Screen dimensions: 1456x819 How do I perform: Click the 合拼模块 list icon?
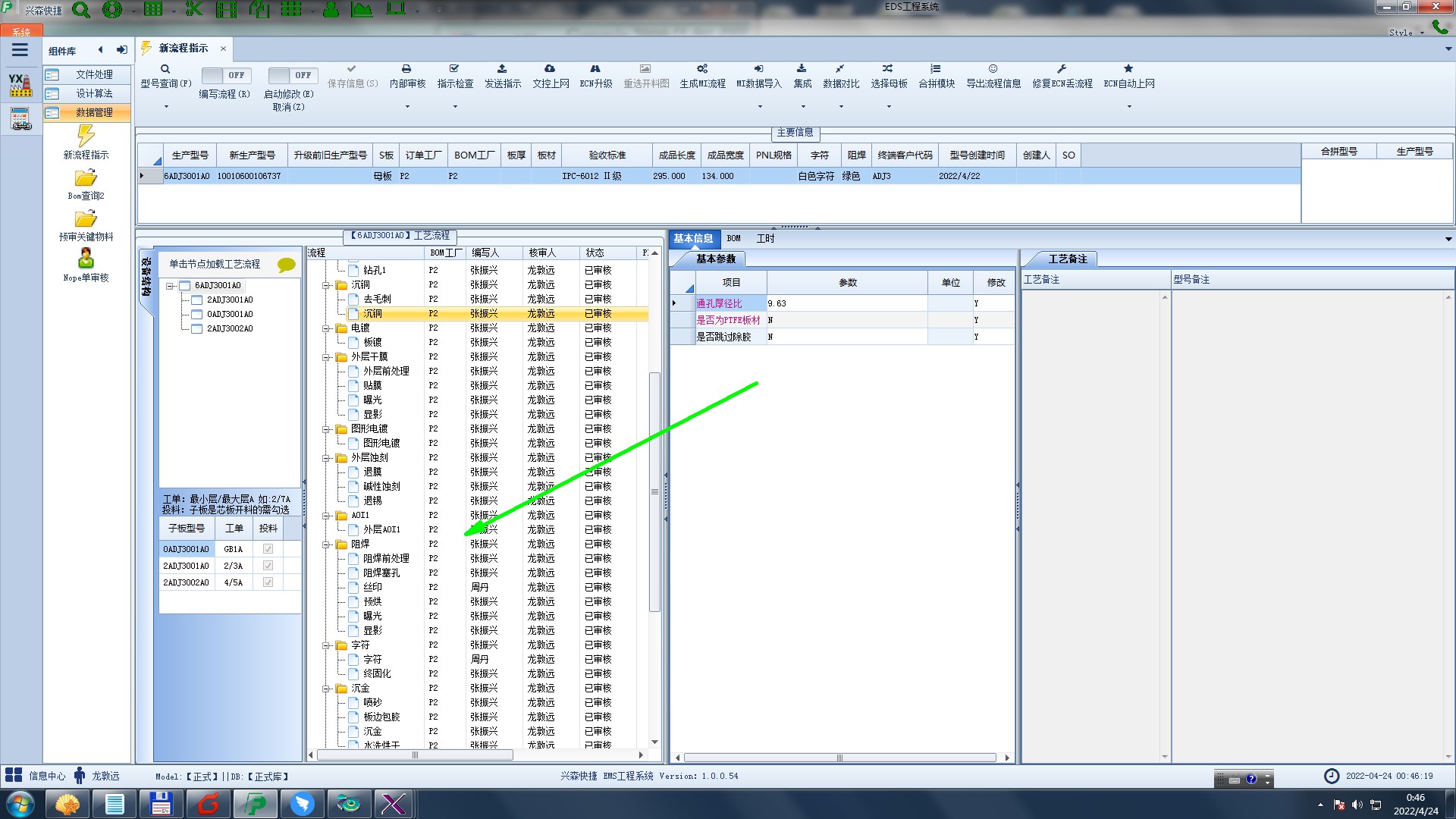[936, 69]
